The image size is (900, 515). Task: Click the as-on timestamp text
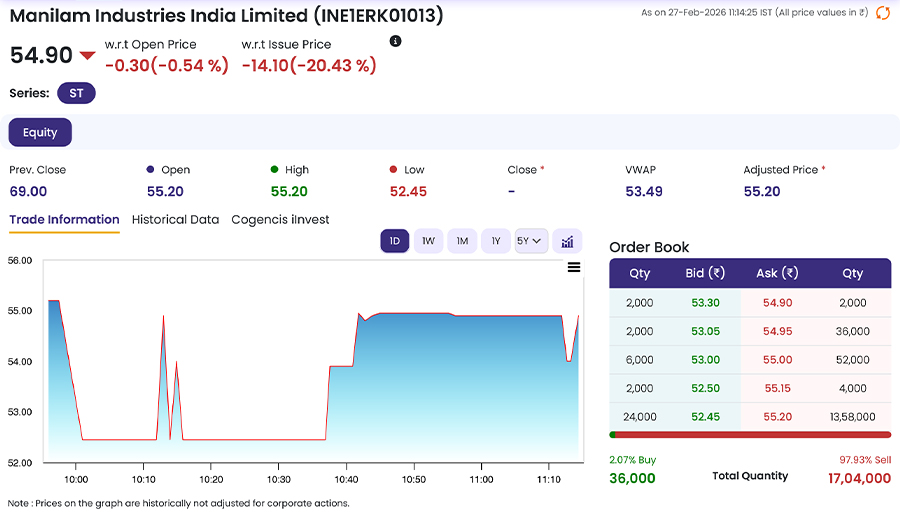tap(755, 13)
